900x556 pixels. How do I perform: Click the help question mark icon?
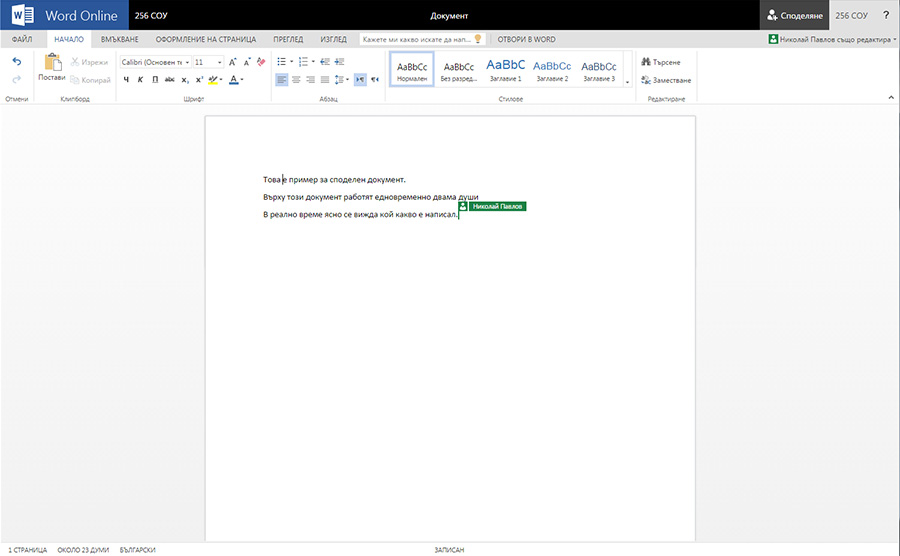click(886, 15)
